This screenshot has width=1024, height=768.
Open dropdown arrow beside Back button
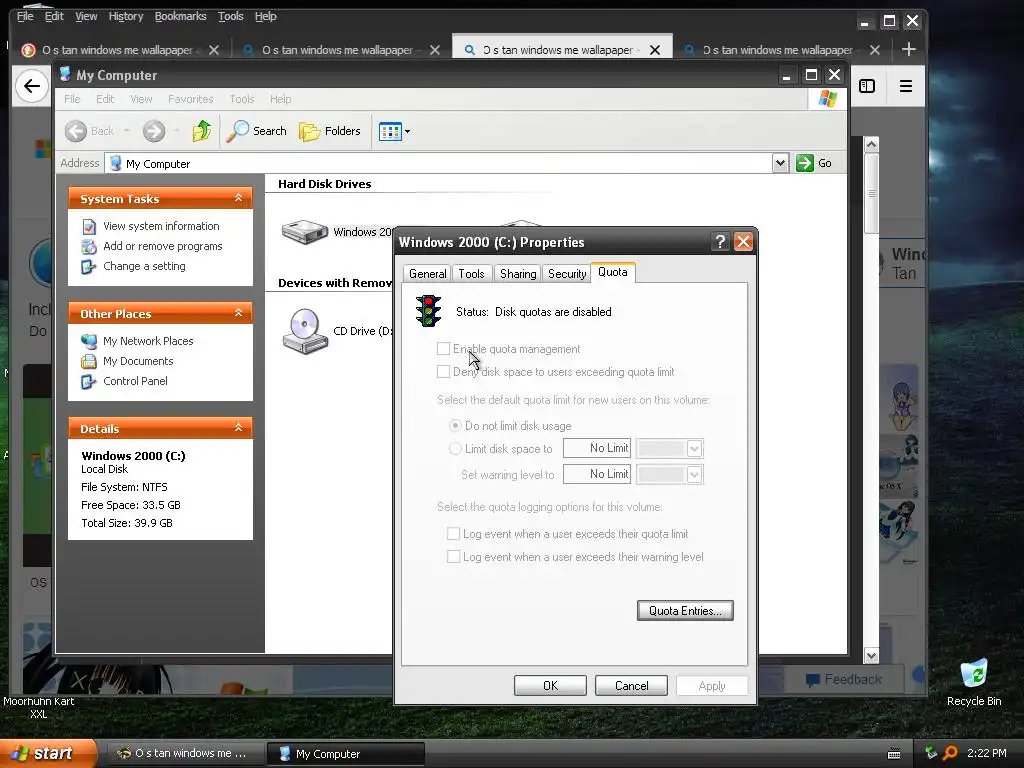tap(127, 131)
